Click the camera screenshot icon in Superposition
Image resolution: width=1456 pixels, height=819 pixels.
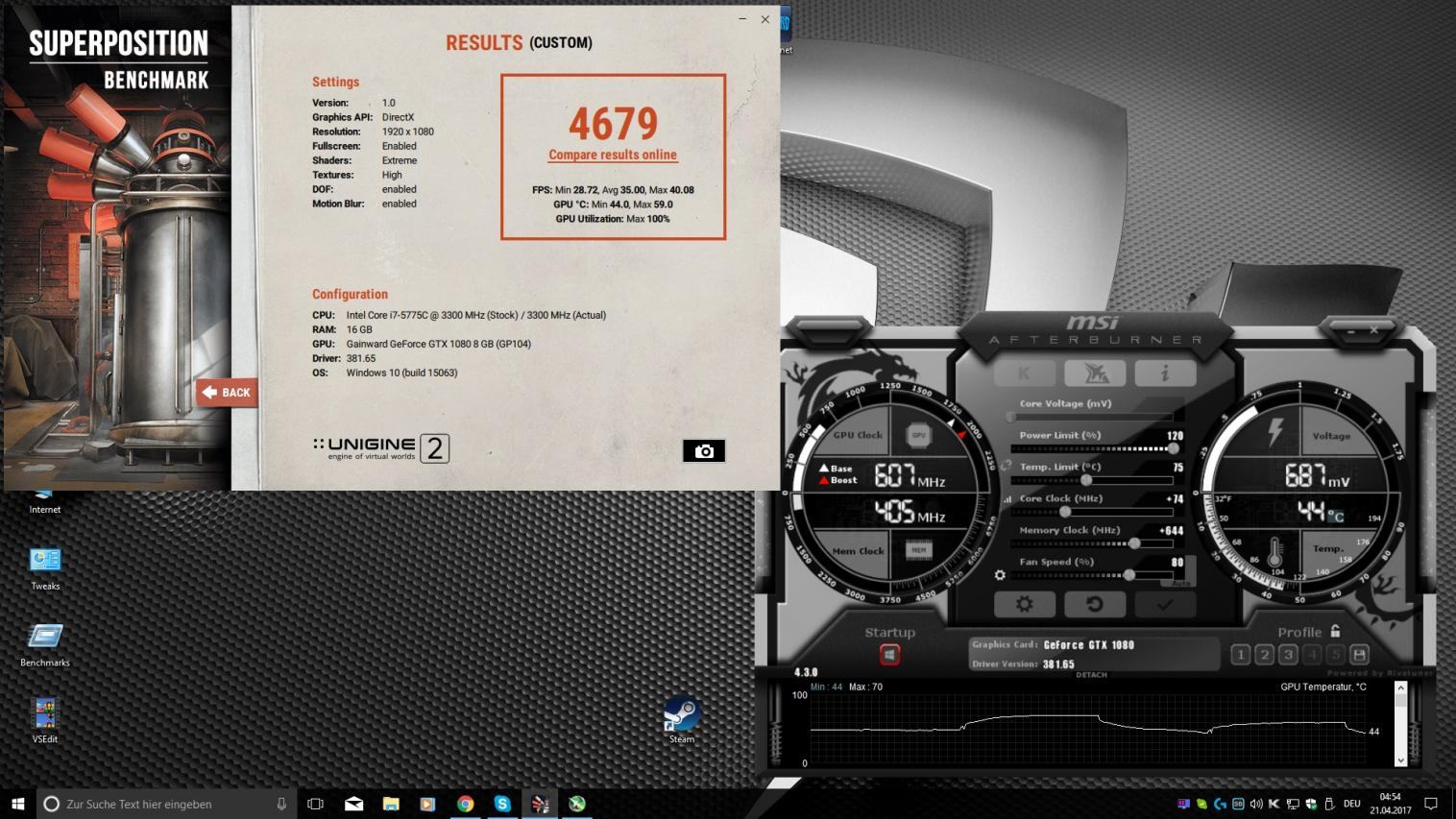point(704,451)
